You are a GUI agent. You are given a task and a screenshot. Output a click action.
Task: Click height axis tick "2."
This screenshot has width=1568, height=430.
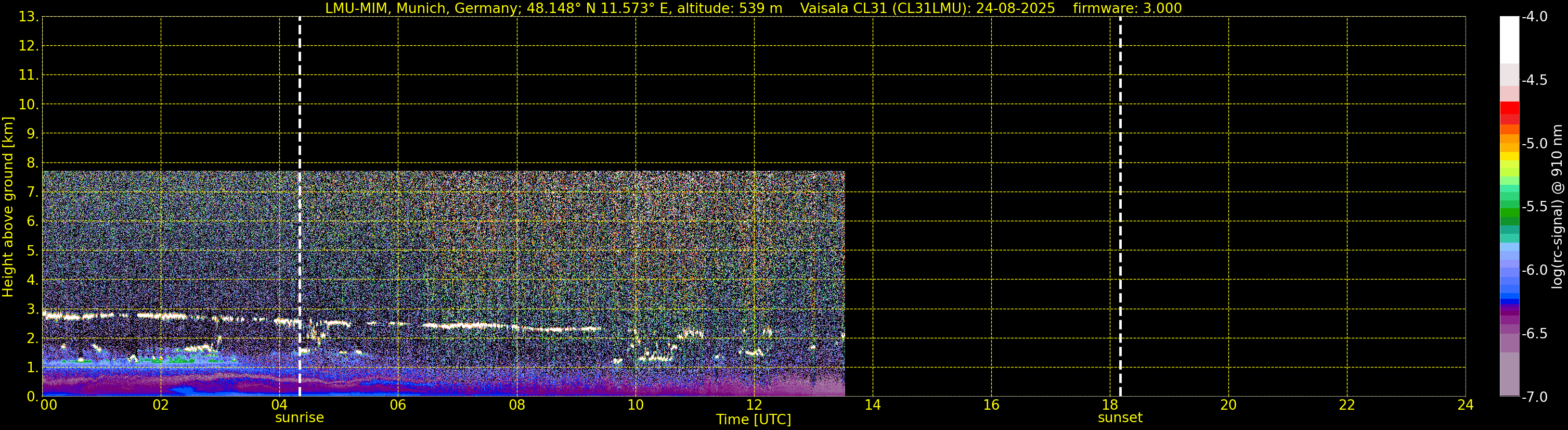point(33,338)
